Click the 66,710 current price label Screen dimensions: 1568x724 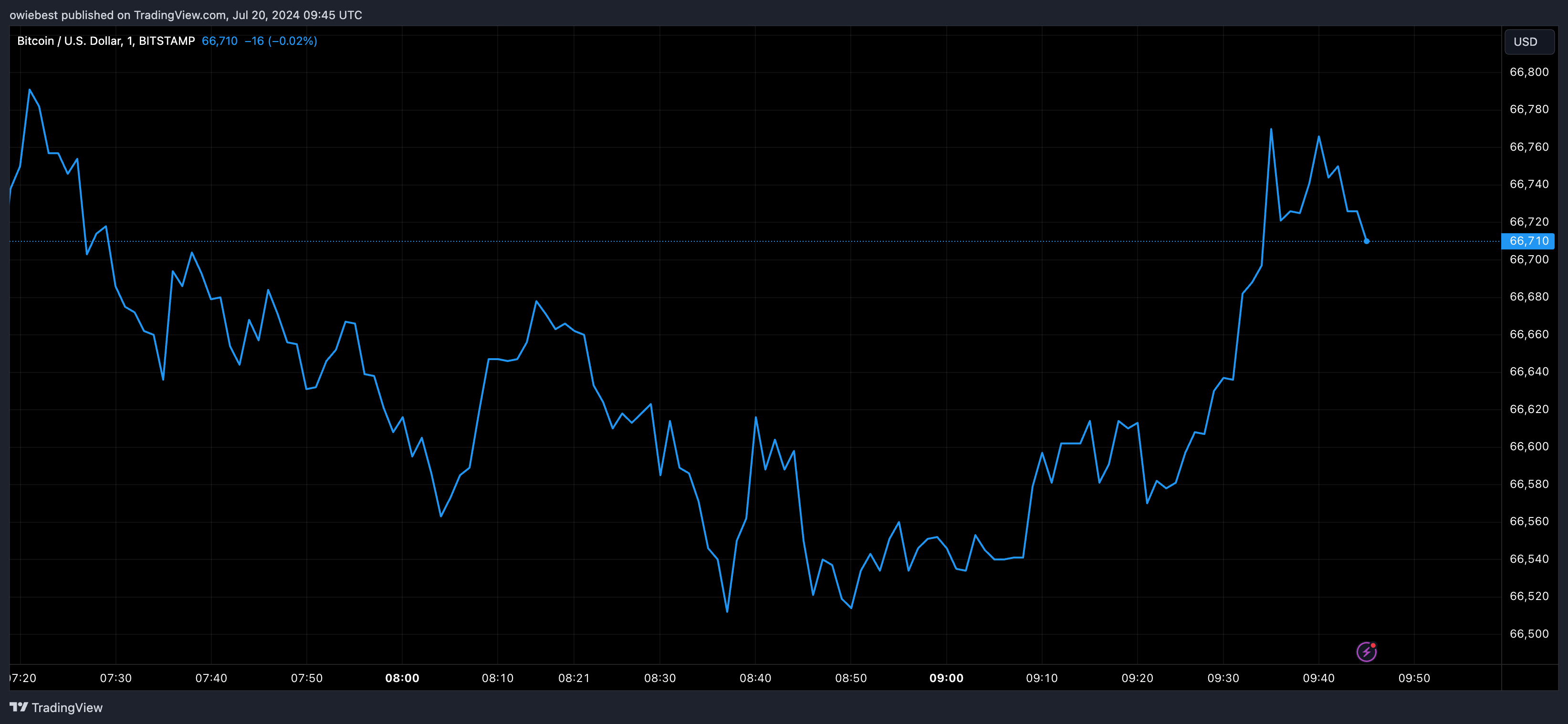click(1528, 241)
